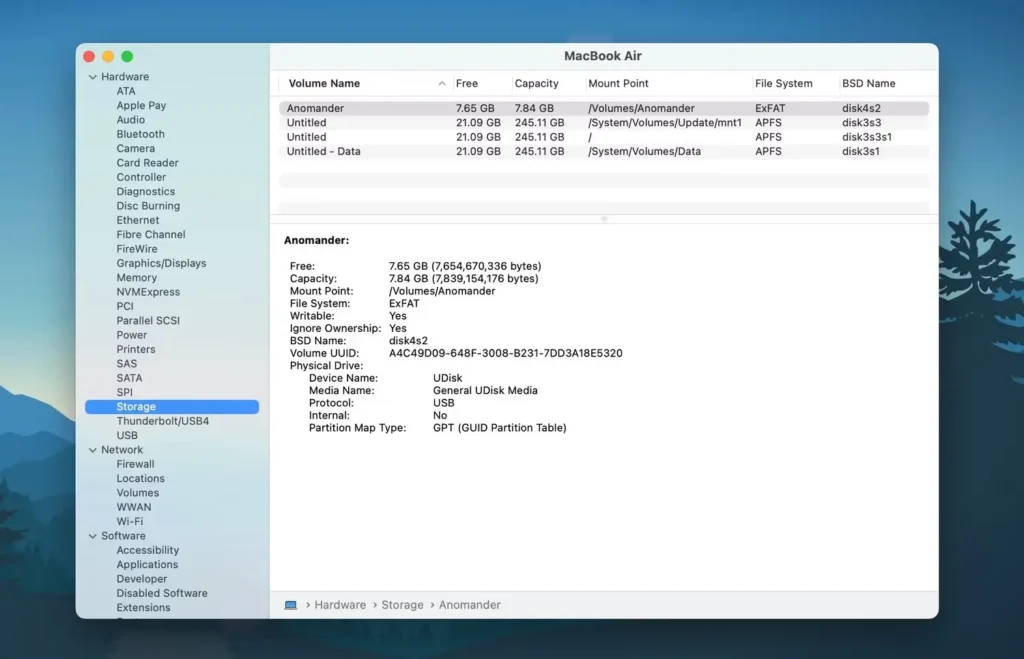Collapse the Software section chevron
This screenshot has height=659, width=1024.
[93, 536]
